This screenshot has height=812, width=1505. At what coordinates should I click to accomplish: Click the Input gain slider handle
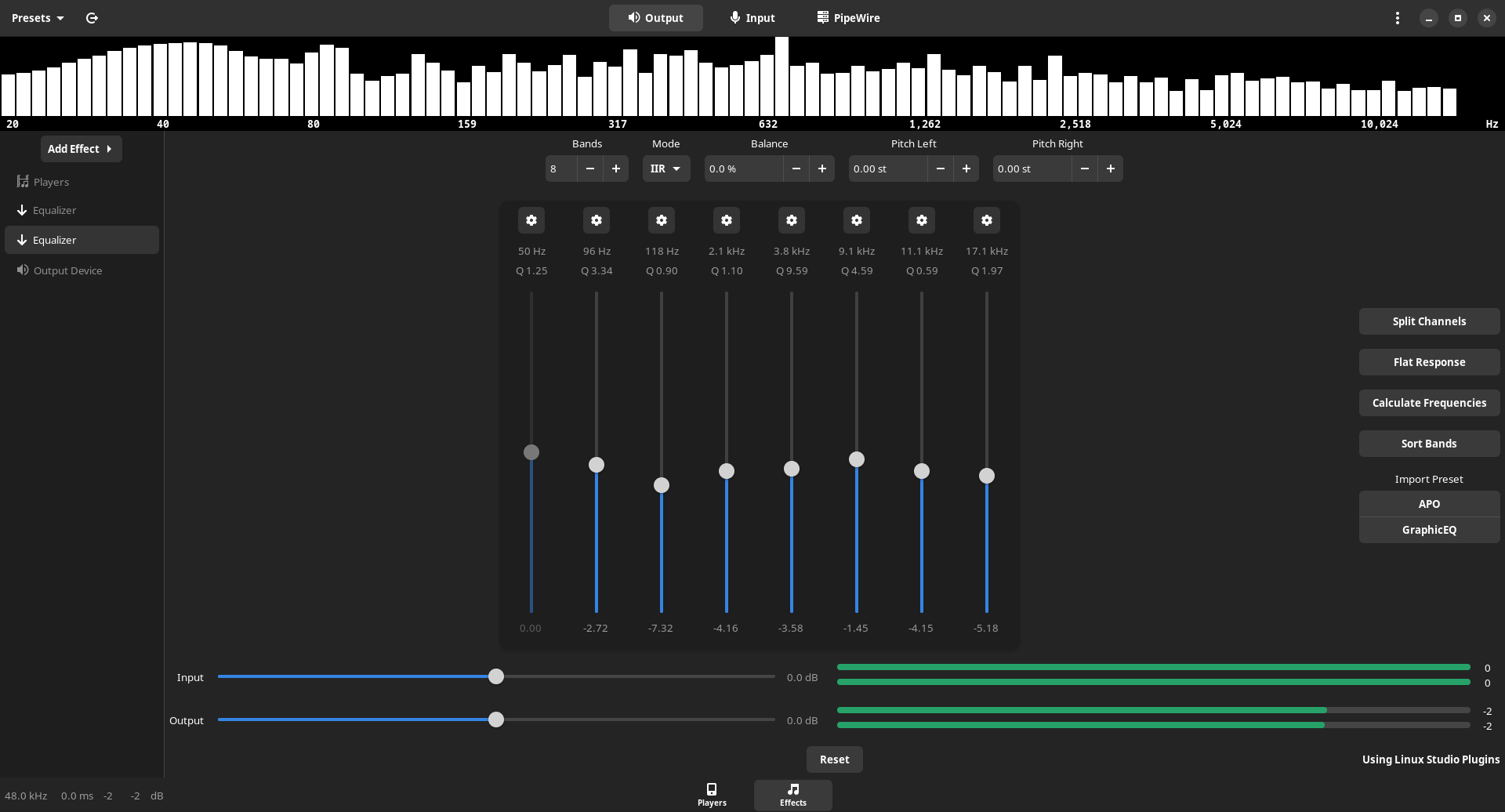(x=496, y=676)
